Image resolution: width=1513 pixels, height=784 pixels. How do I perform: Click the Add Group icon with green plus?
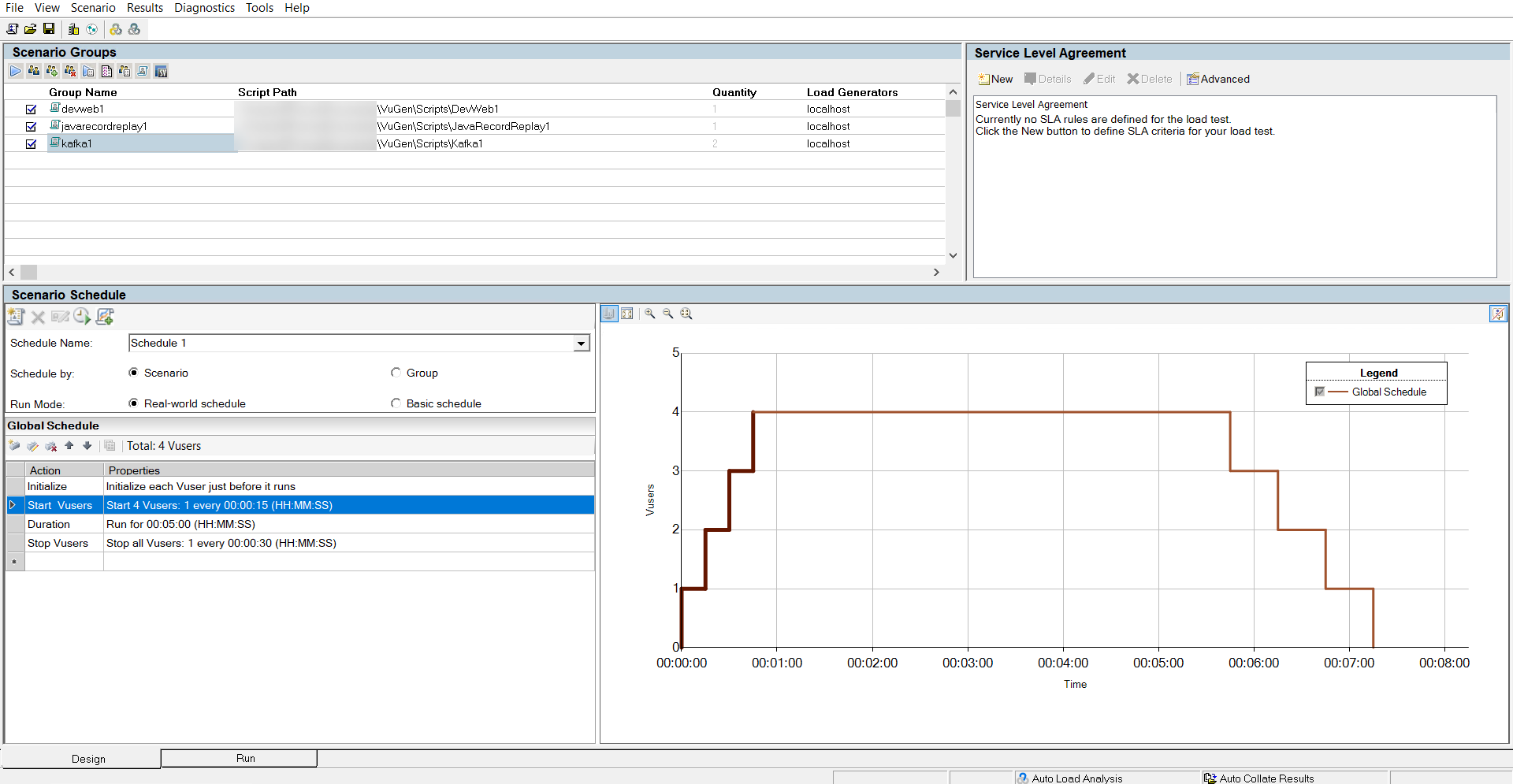52,72
